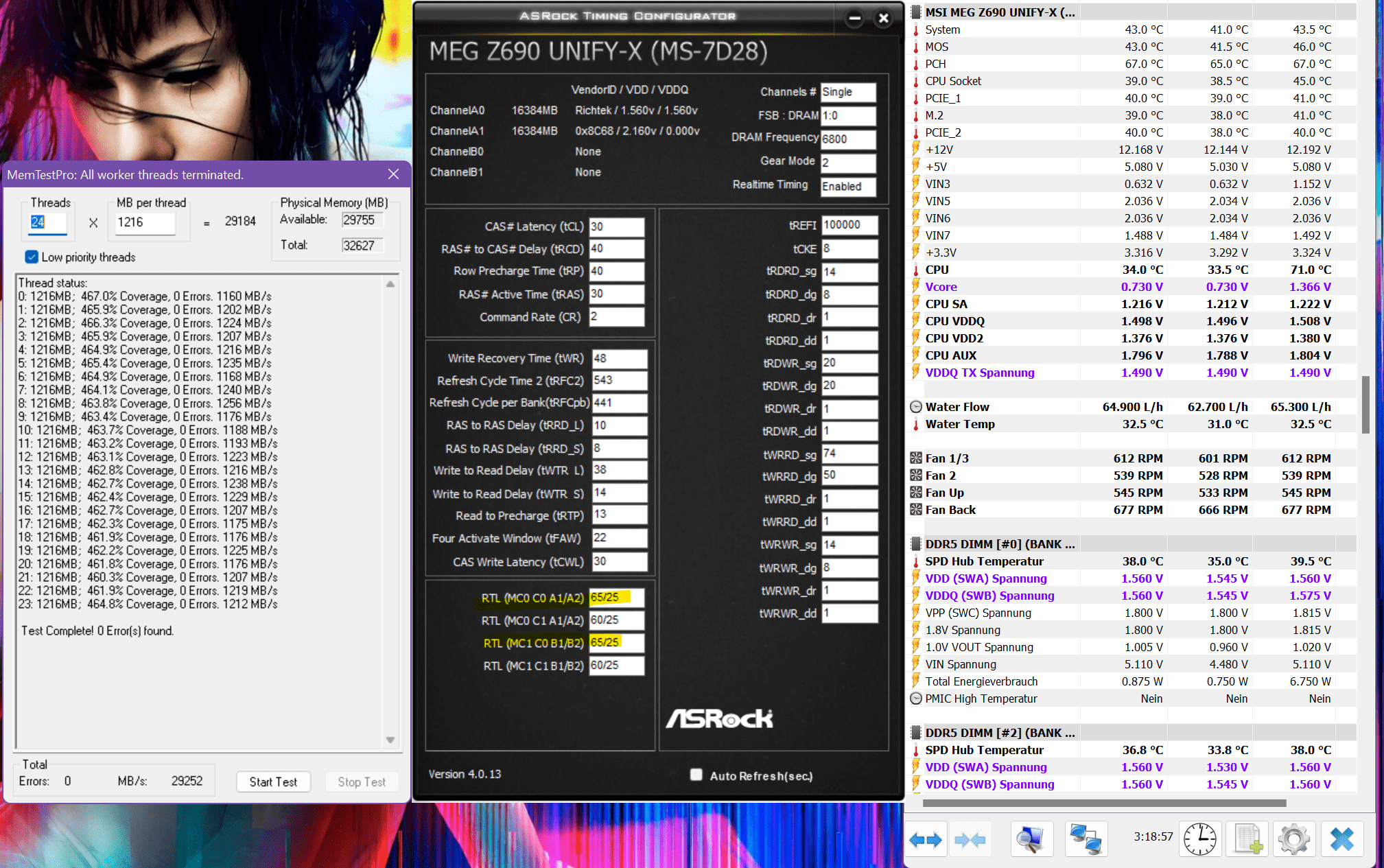Click the tRFC2 value field
1384x868 pixels.
point(620,380)
